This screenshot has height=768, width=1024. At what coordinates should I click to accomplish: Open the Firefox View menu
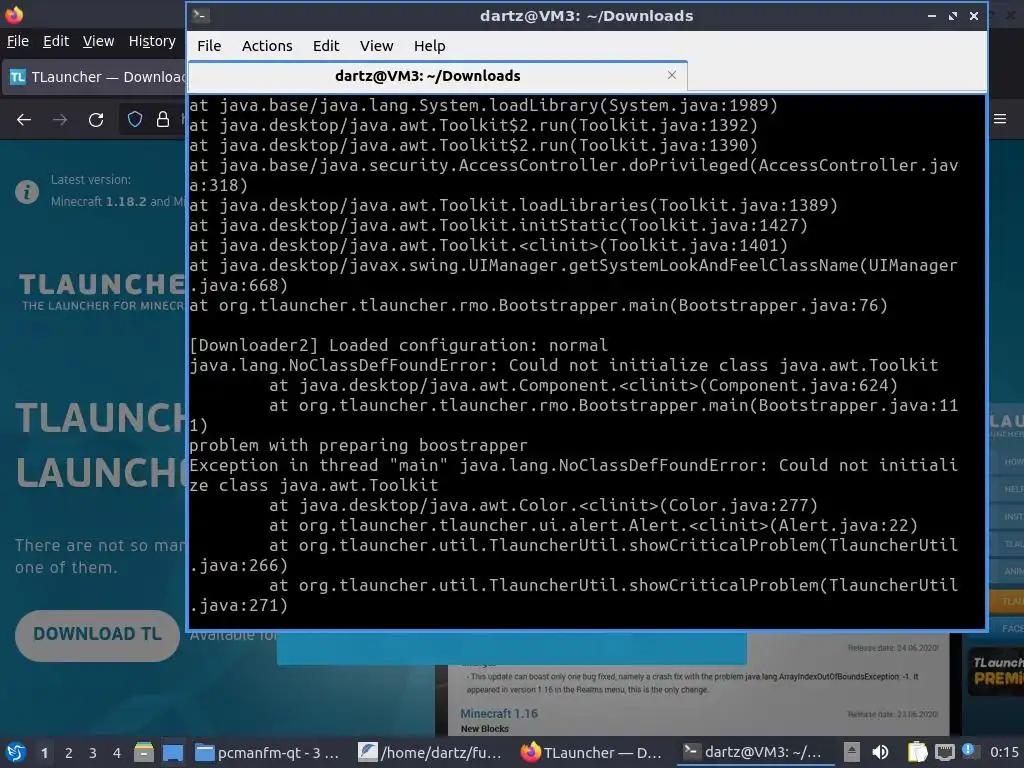click(x=99, y=41)
